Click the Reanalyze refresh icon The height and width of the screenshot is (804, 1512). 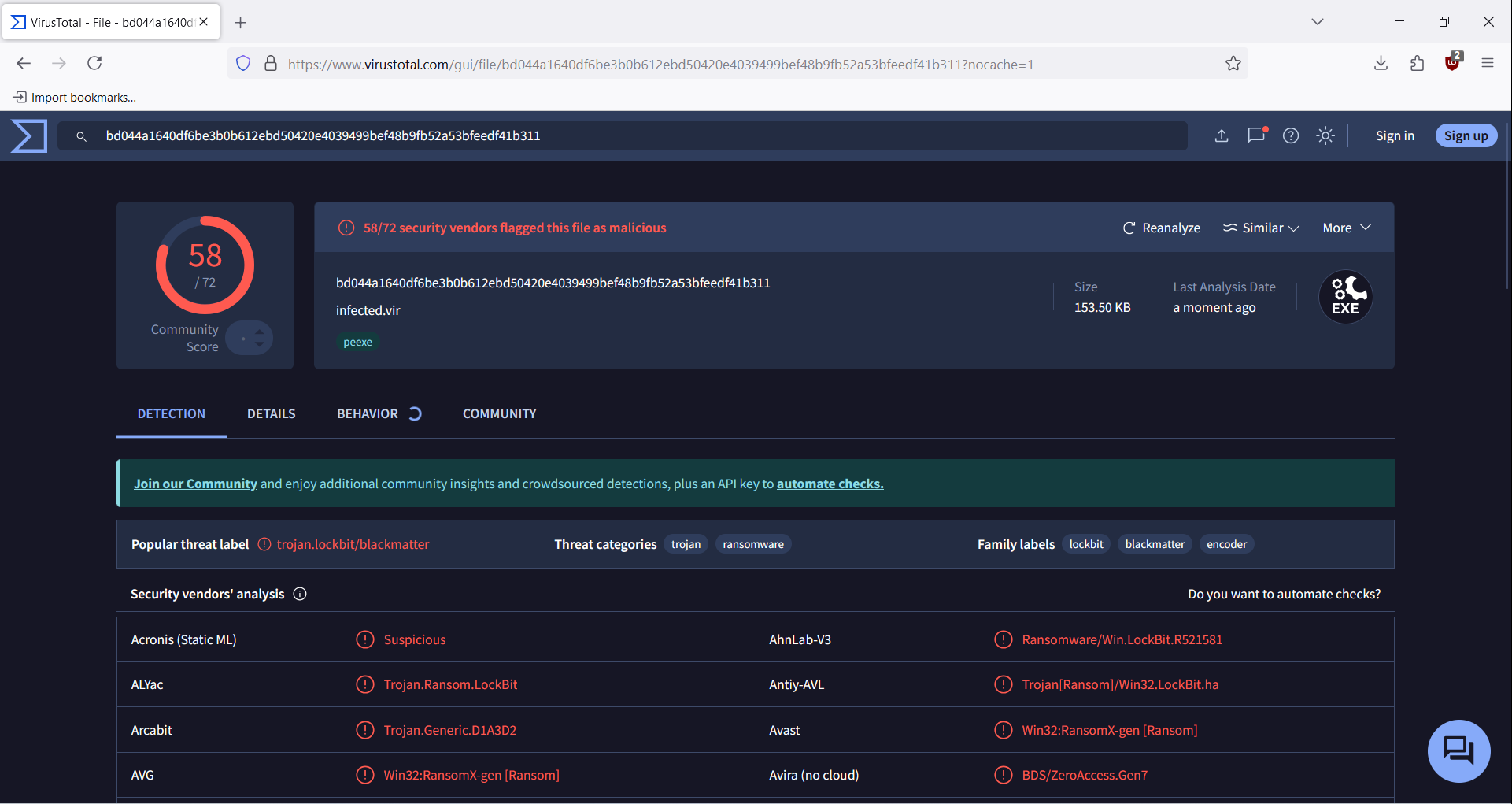(1129, 228)
